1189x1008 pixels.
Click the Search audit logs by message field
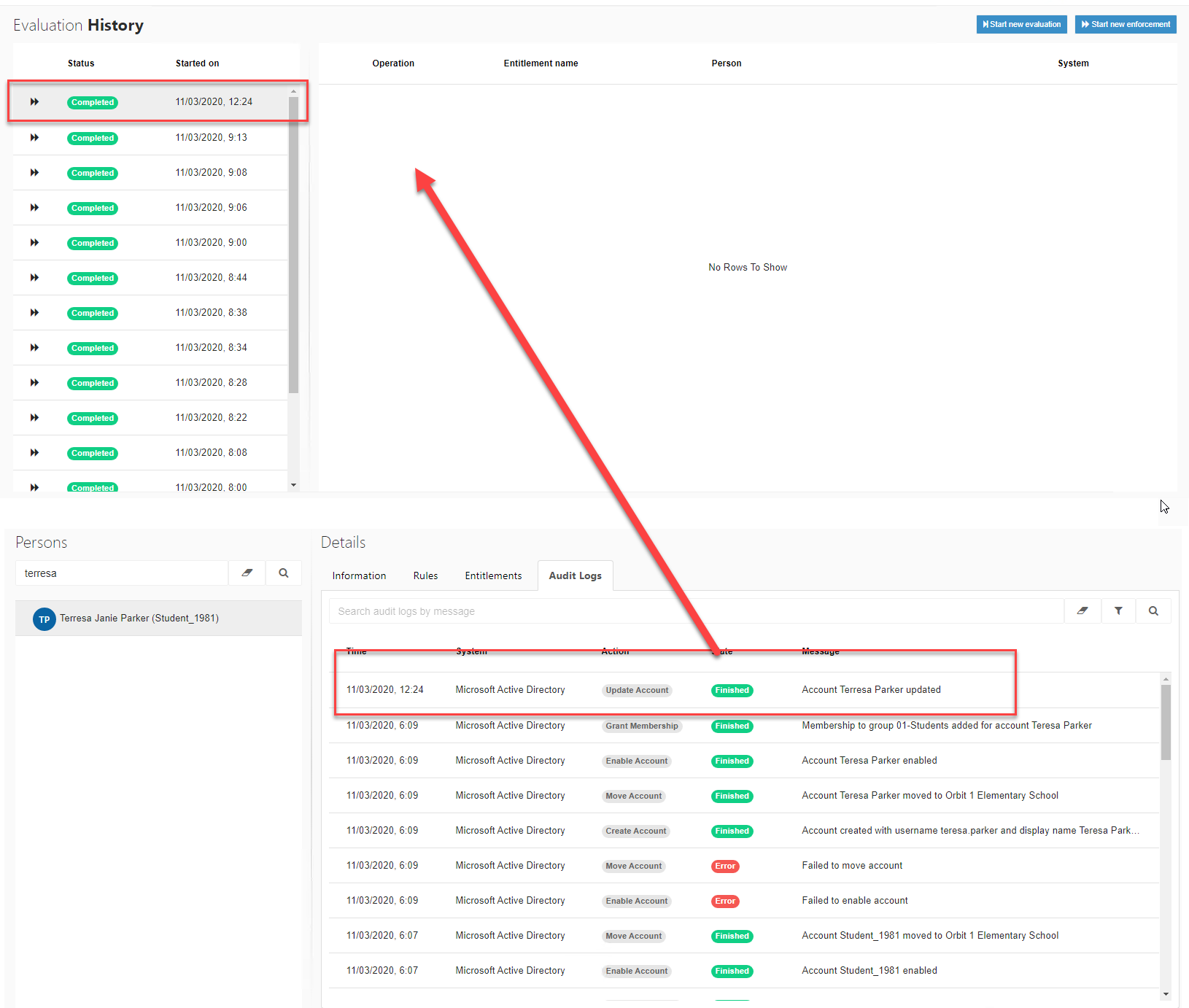(697, 611)
